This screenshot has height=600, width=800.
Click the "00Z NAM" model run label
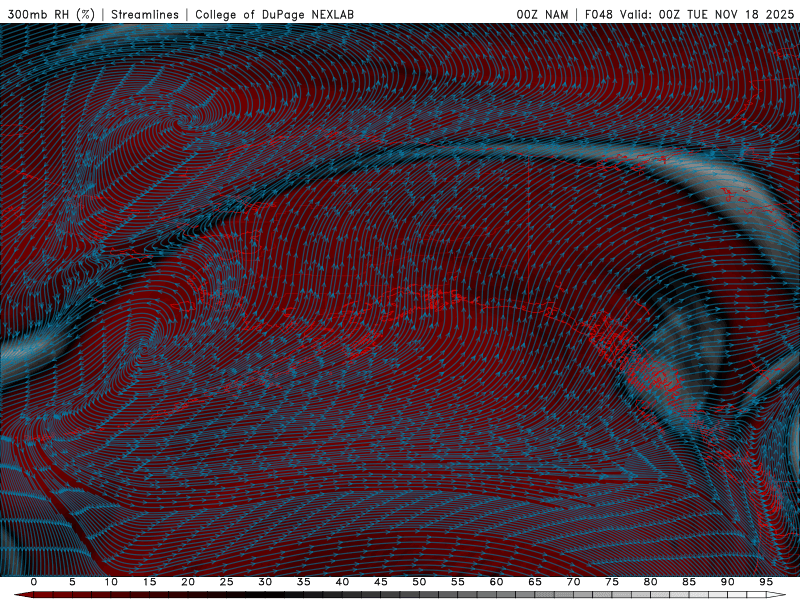pyautogui.click(x=542, y=15)
